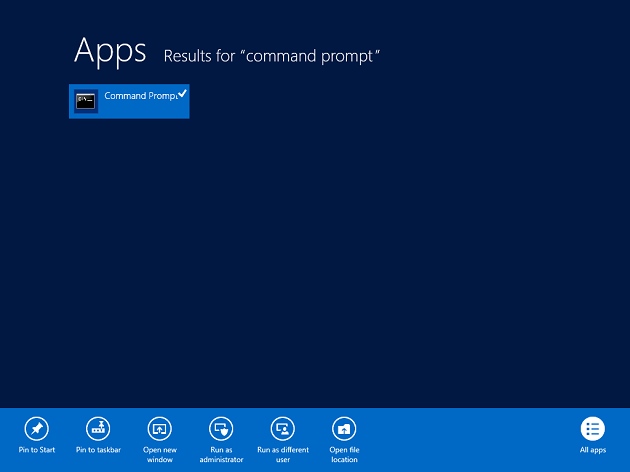This screenshot has height=472, width=630.
Task: Launch Command Prompt from its name text
Action: click(138, 96)
